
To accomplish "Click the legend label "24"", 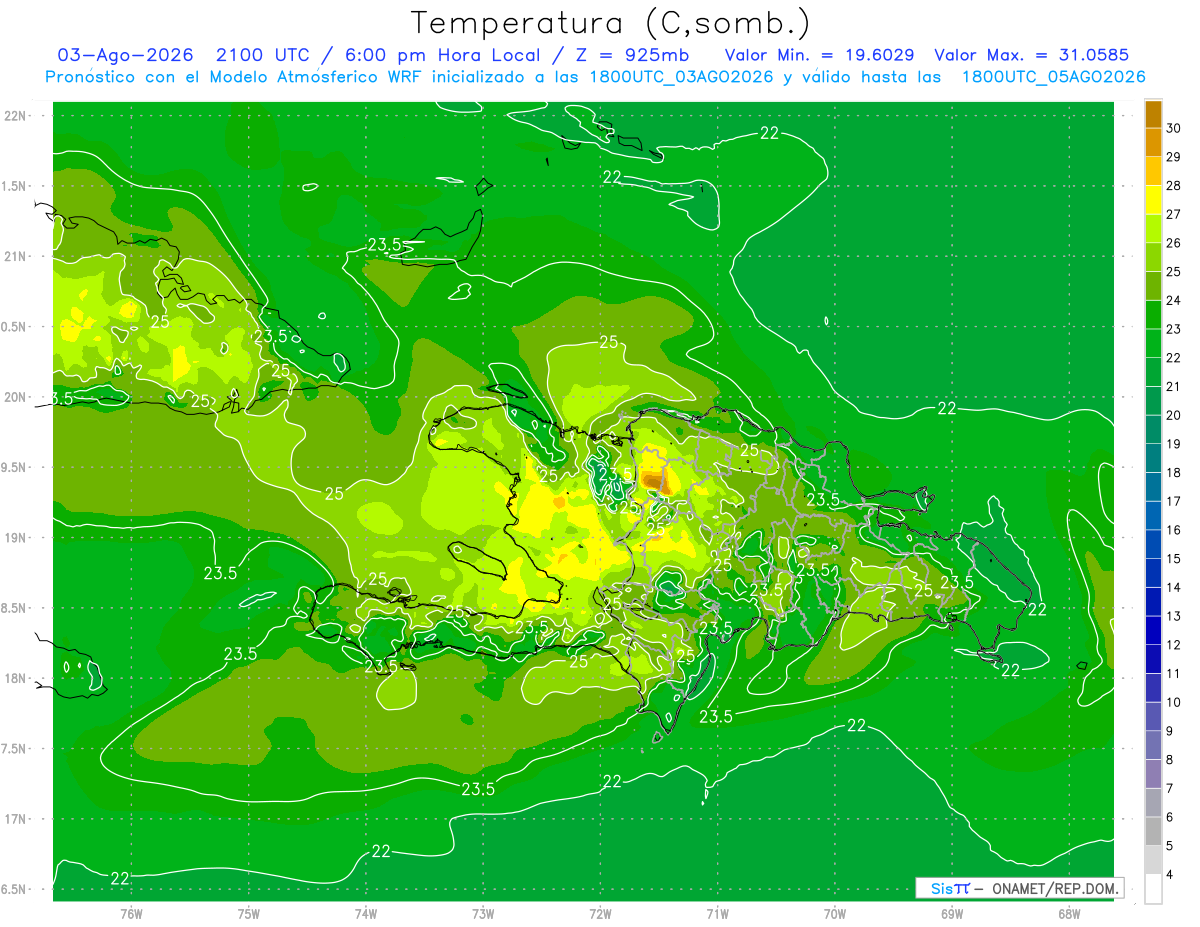I will [x=1174, y=300].
